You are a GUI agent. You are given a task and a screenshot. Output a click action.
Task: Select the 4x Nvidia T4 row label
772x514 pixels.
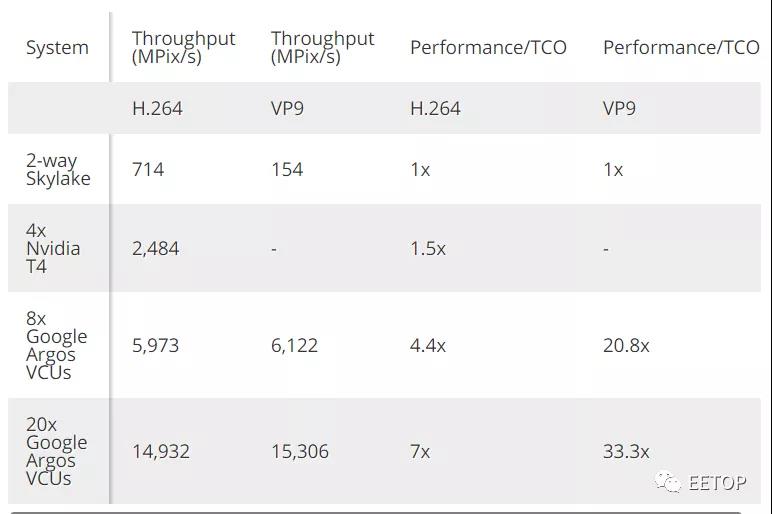(x=53, y=248)
